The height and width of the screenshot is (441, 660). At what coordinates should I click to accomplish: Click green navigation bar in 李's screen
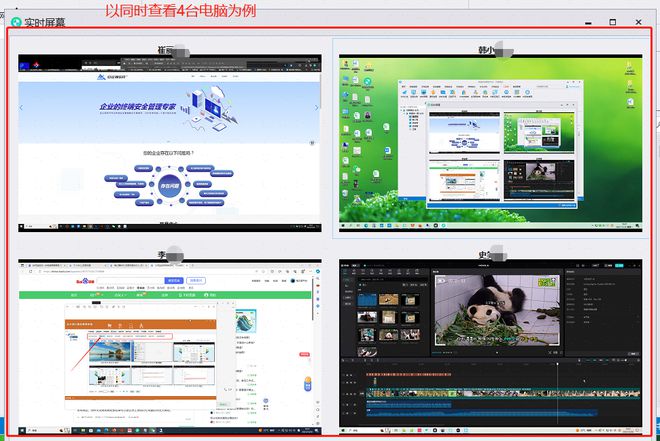click(165, 295)
